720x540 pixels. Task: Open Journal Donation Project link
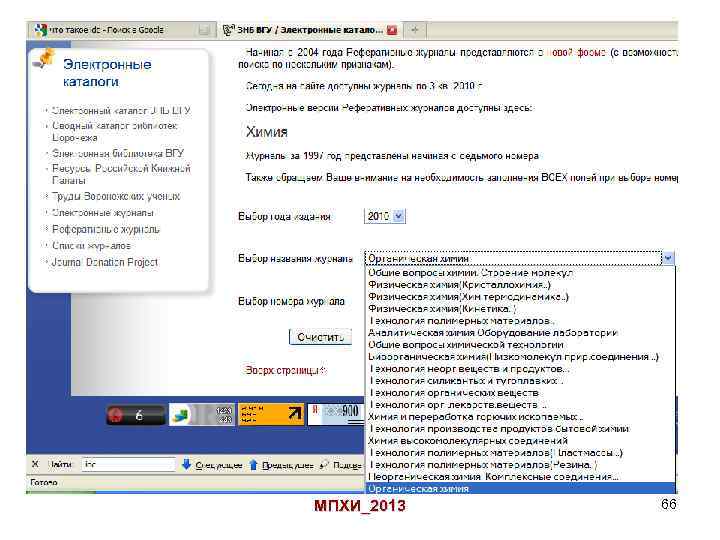pos(104,262)
